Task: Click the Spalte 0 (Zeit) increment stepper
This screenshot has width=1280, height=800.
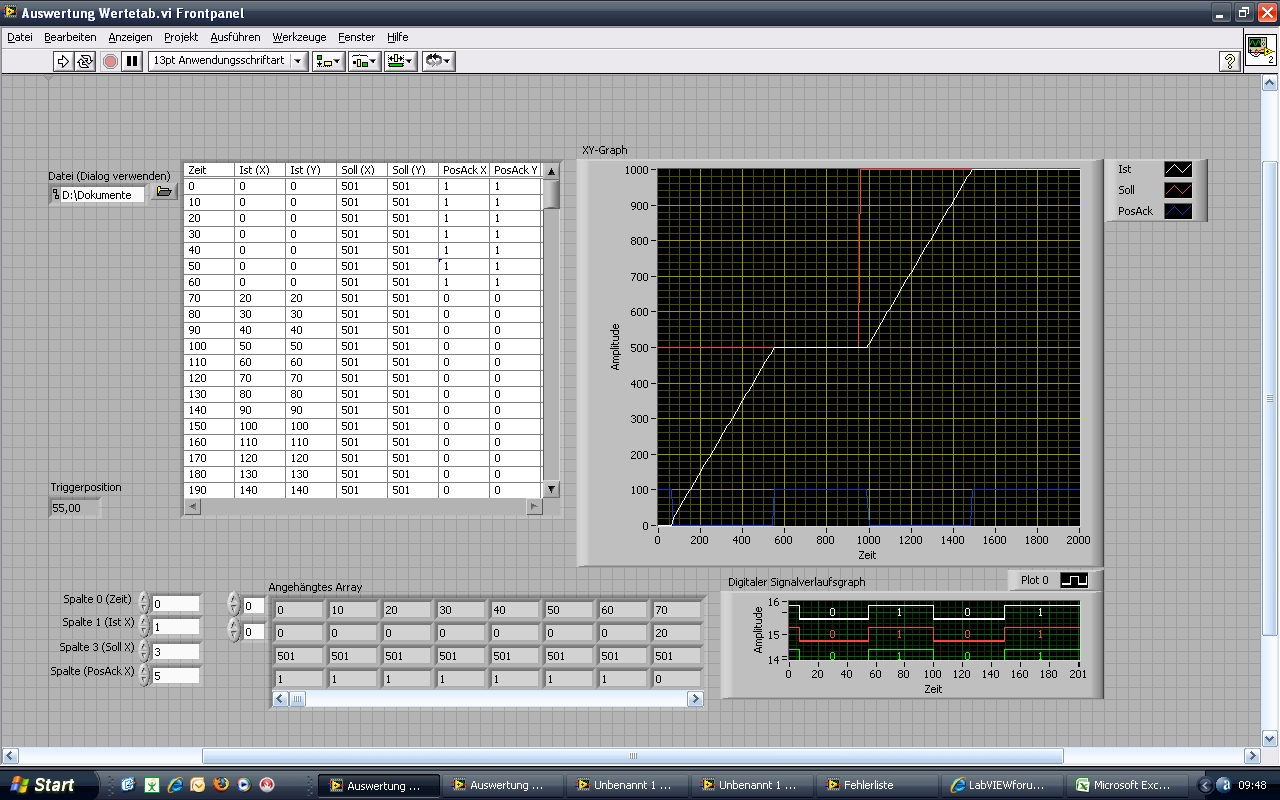Action: (144, 598)
